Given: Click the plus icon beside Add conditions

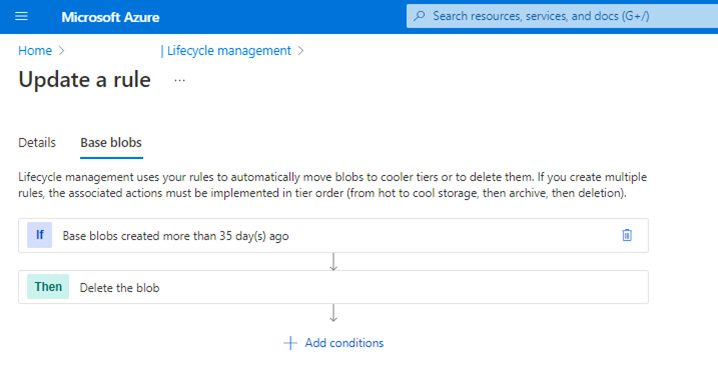Looking at the screenshot, I should click(x=290, y=343).
